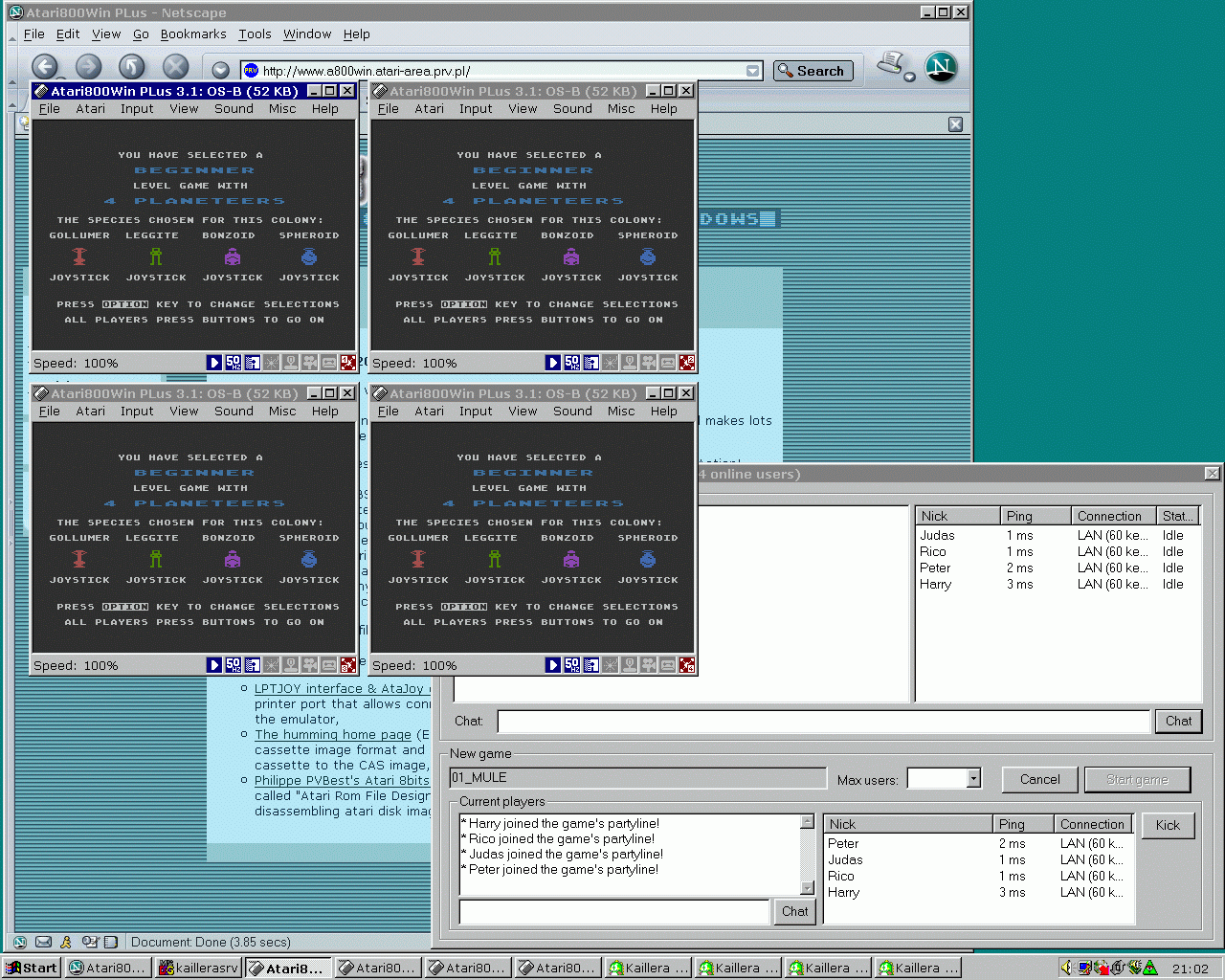Open the Max users dropdown
The height and width of the screenshot is (980, 1225).
pyautogui.click(x=973, y=779)
